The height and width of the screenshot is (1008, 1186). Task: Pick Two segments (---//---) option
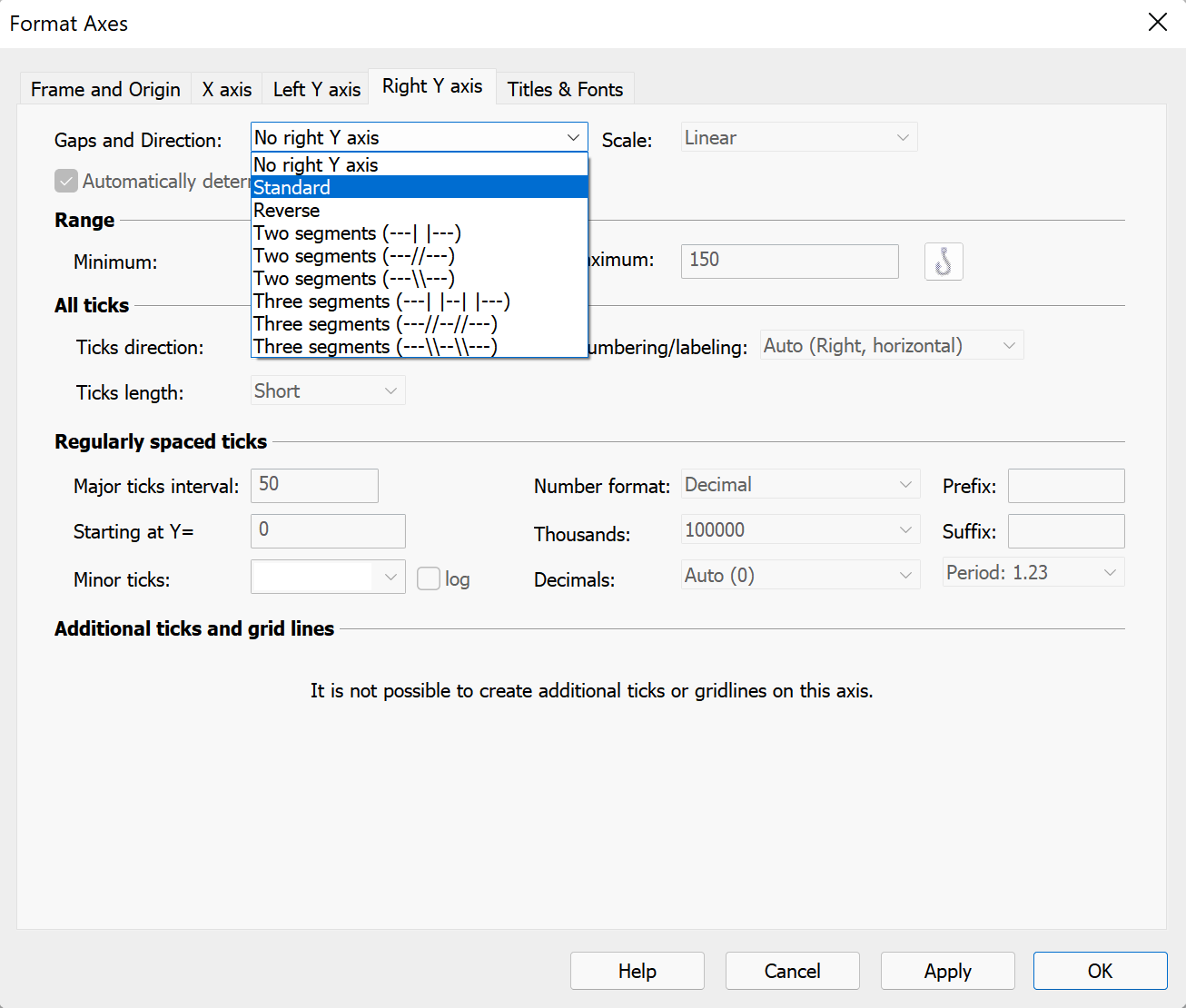coord(419,255)
